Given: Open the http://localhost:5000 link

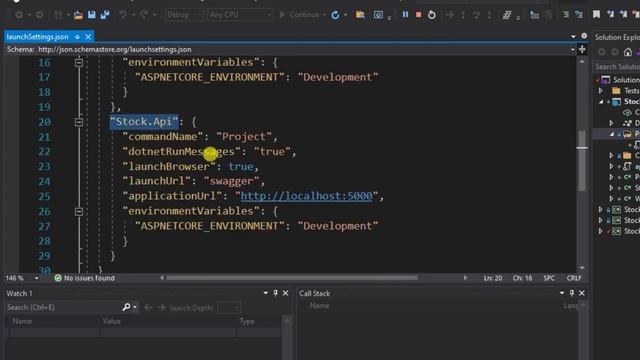Looking at the screenshot, I should click(x=307, y=196).
